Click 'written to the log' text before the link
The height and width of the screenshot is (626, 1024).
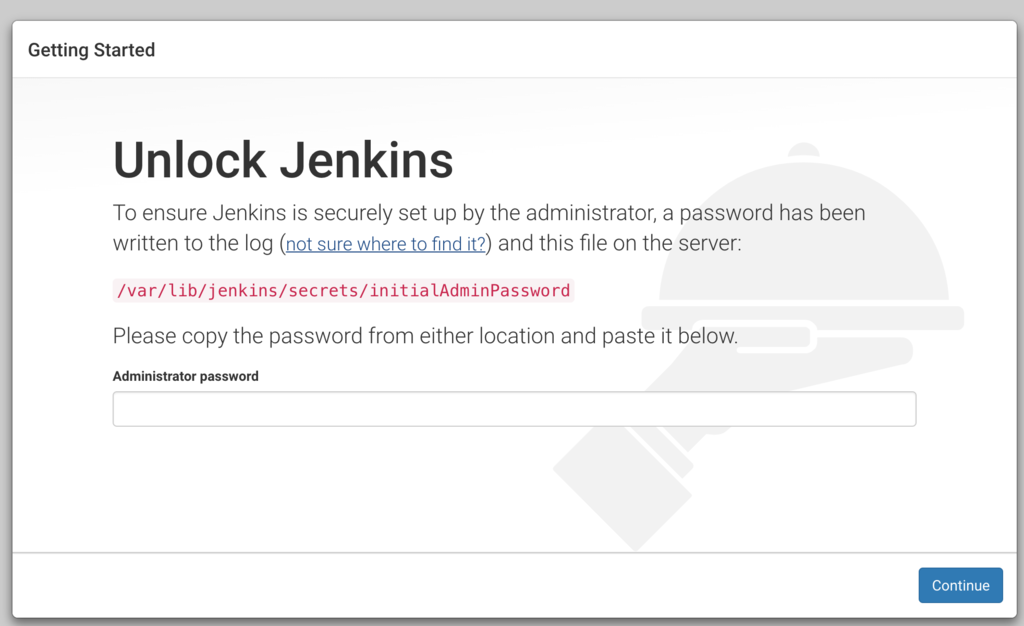(x=193, y=243)
